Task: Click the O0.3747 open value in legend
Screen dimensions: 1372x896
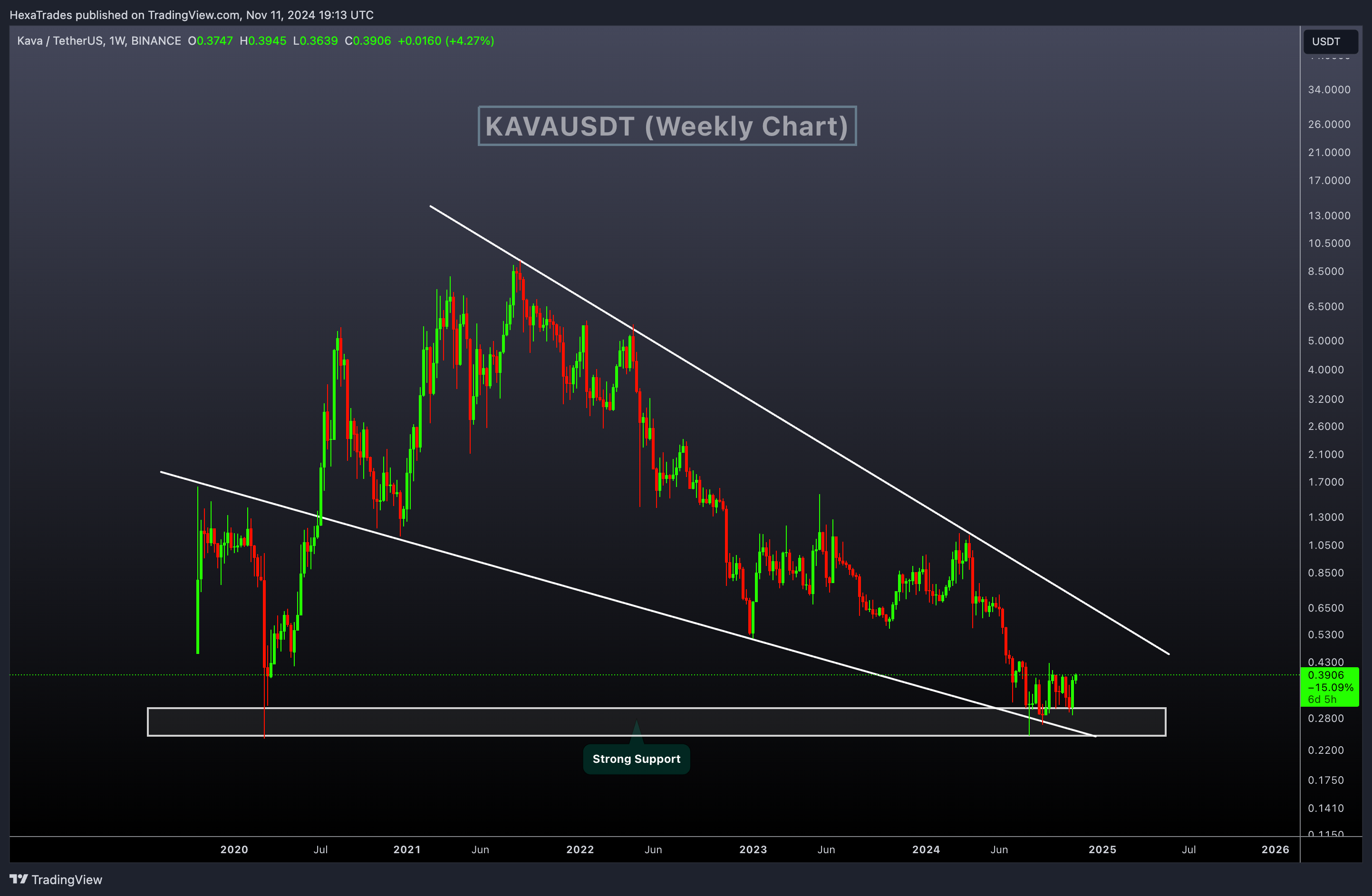Action: pyautogui.click(x=211, y=41)
